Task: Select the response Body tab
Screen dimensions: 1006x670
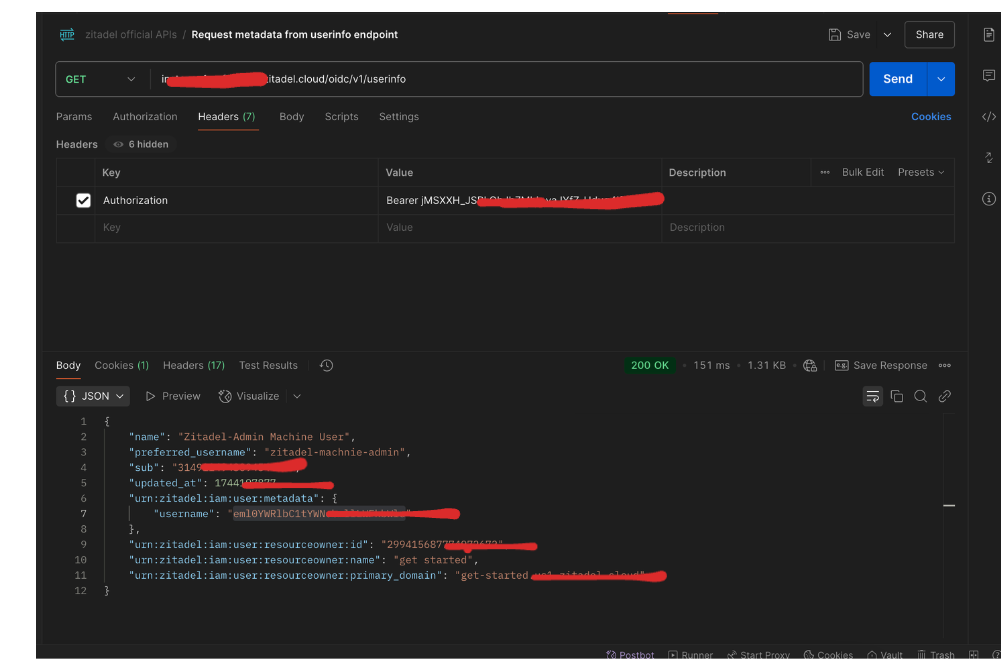Action: pos(68,365)
